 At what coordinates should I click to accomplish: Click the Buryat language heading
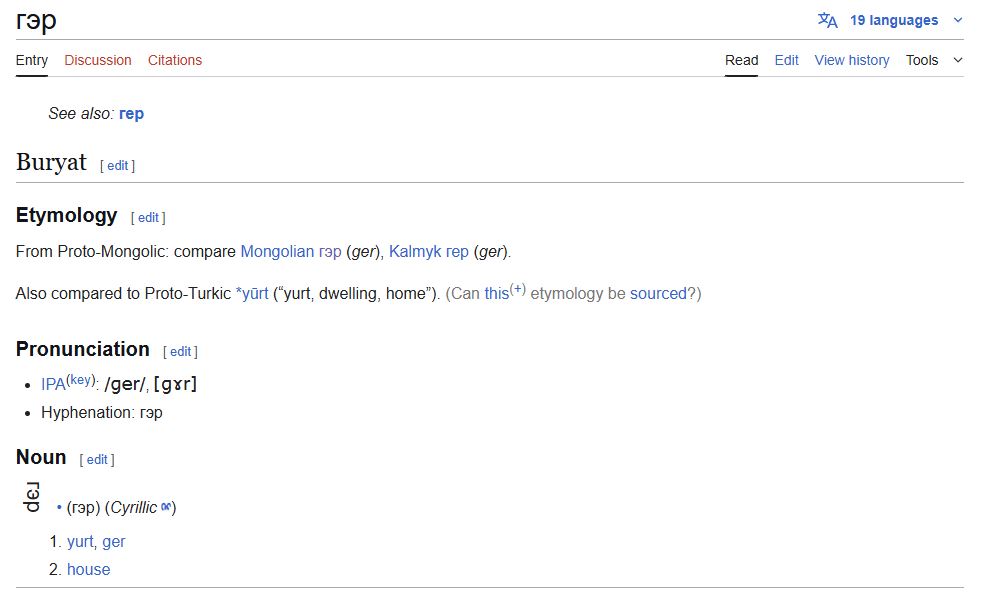tap(51, 162)
